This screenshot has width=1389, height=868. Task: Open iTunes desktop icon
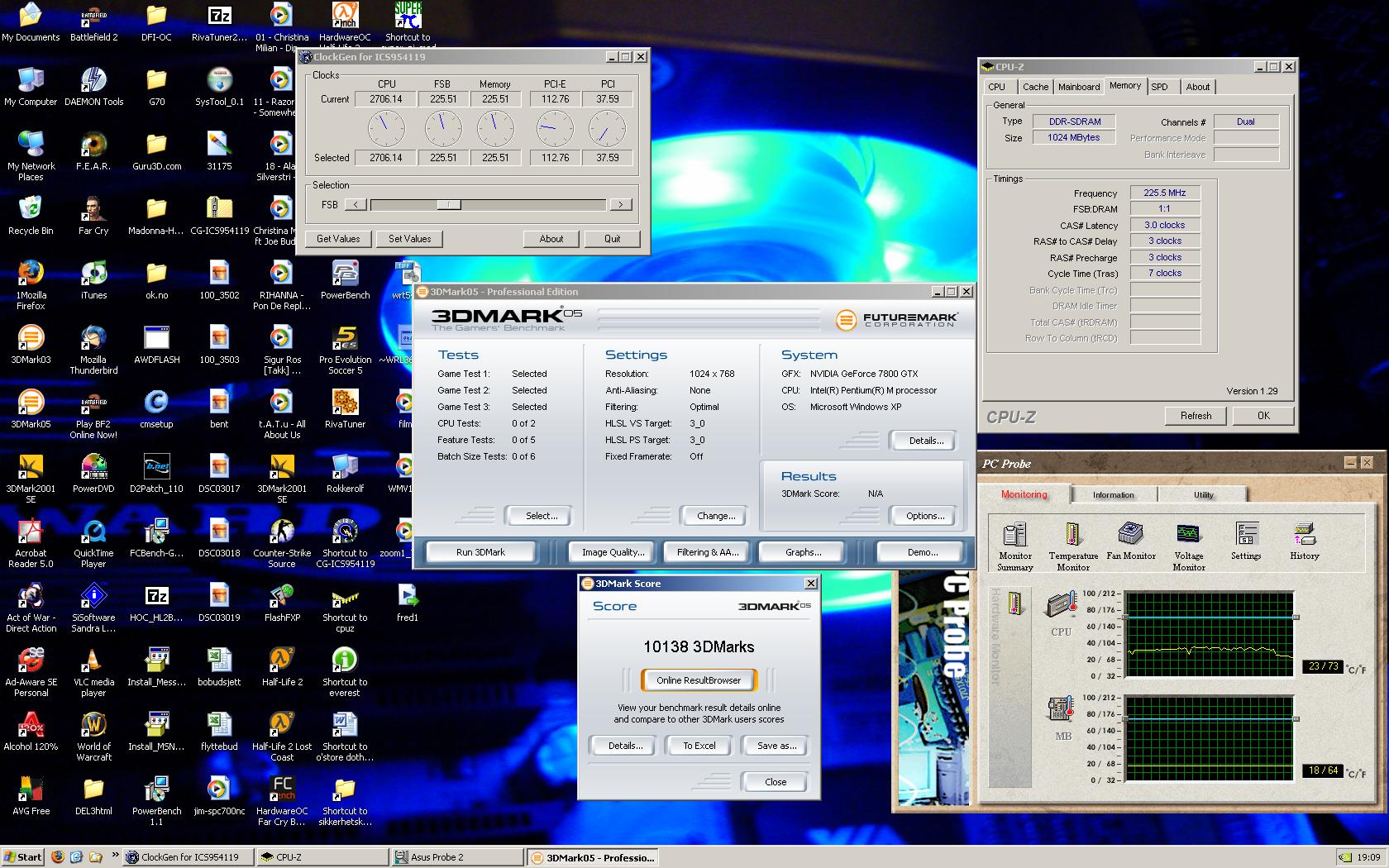coord(93,280)
